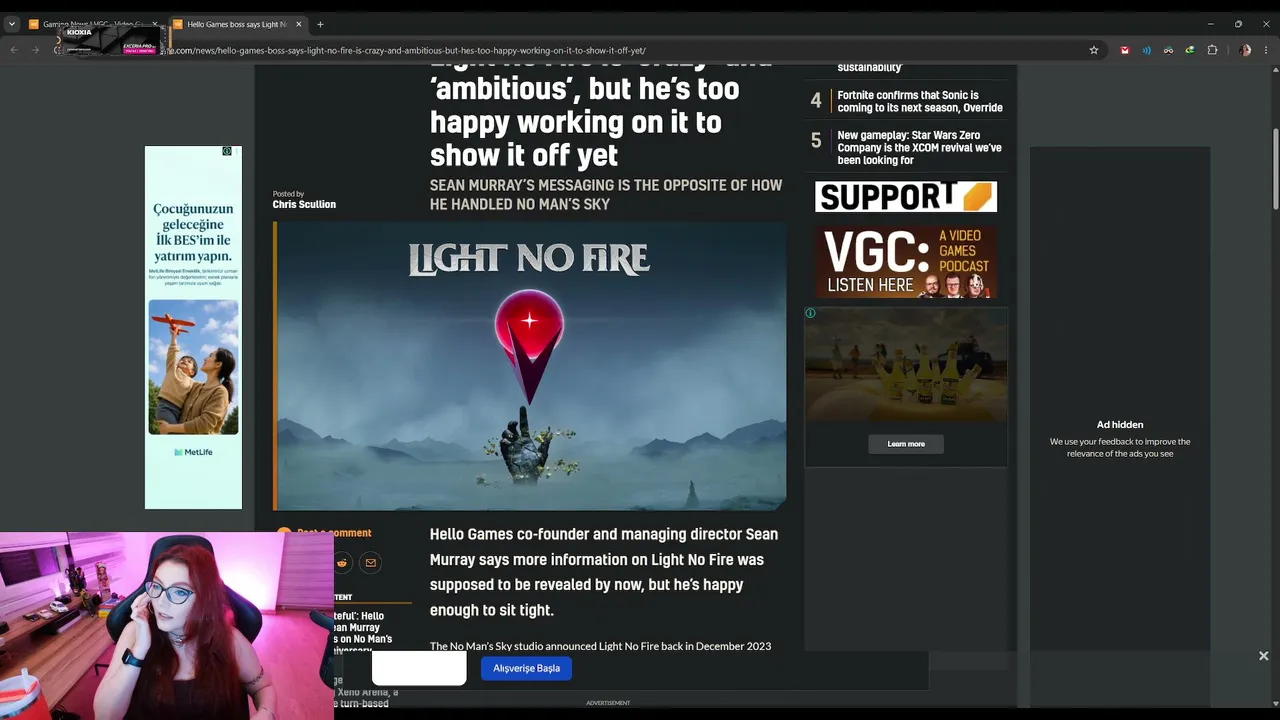The width and height of the screenshot is (1280, 720).
Task: Open the glasses-face extension icon
Action: [1168, 50]
